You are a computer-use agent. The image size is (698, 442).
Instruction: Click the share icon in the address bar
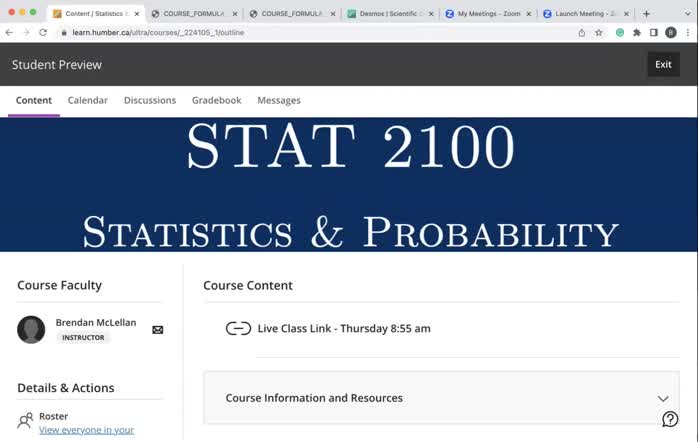coord(582,33)
